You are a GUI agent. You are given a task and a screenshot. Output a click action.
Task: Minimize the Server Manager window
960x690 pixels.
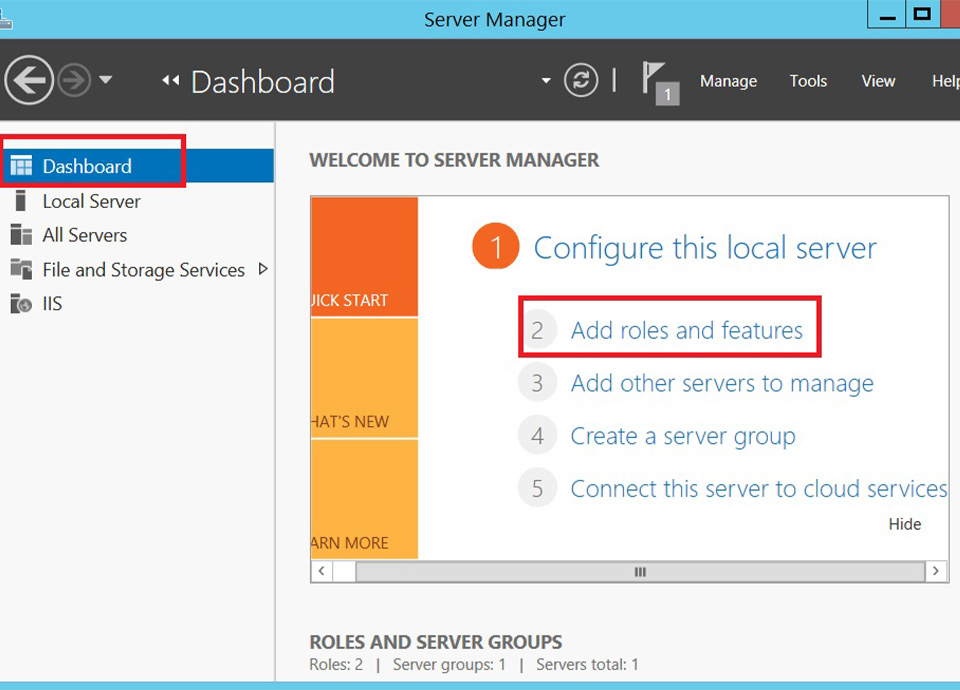887,15
